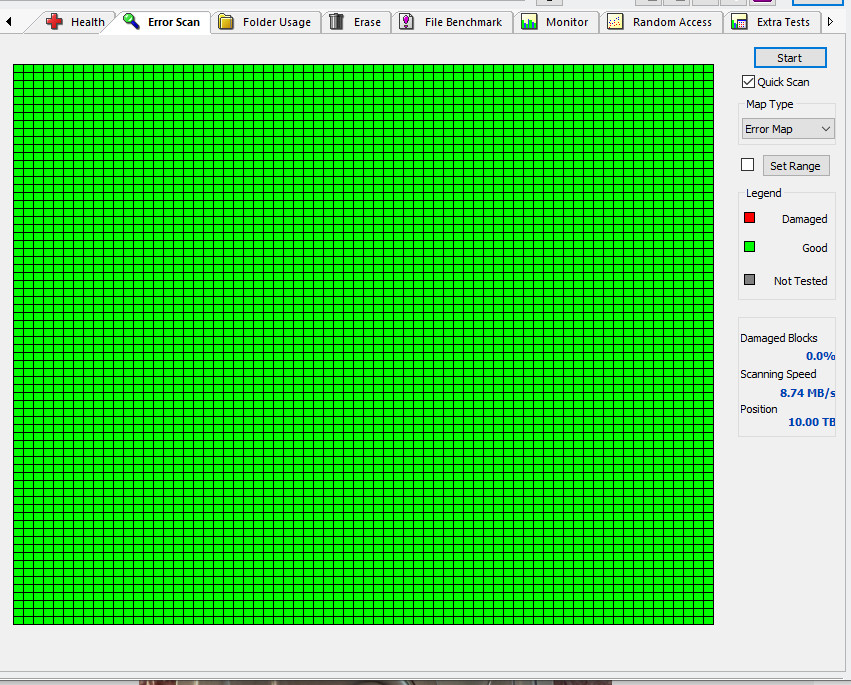Show more tabs with right arrow
The width and height of the screenshot is (851, 685).
tap(830, 22)
